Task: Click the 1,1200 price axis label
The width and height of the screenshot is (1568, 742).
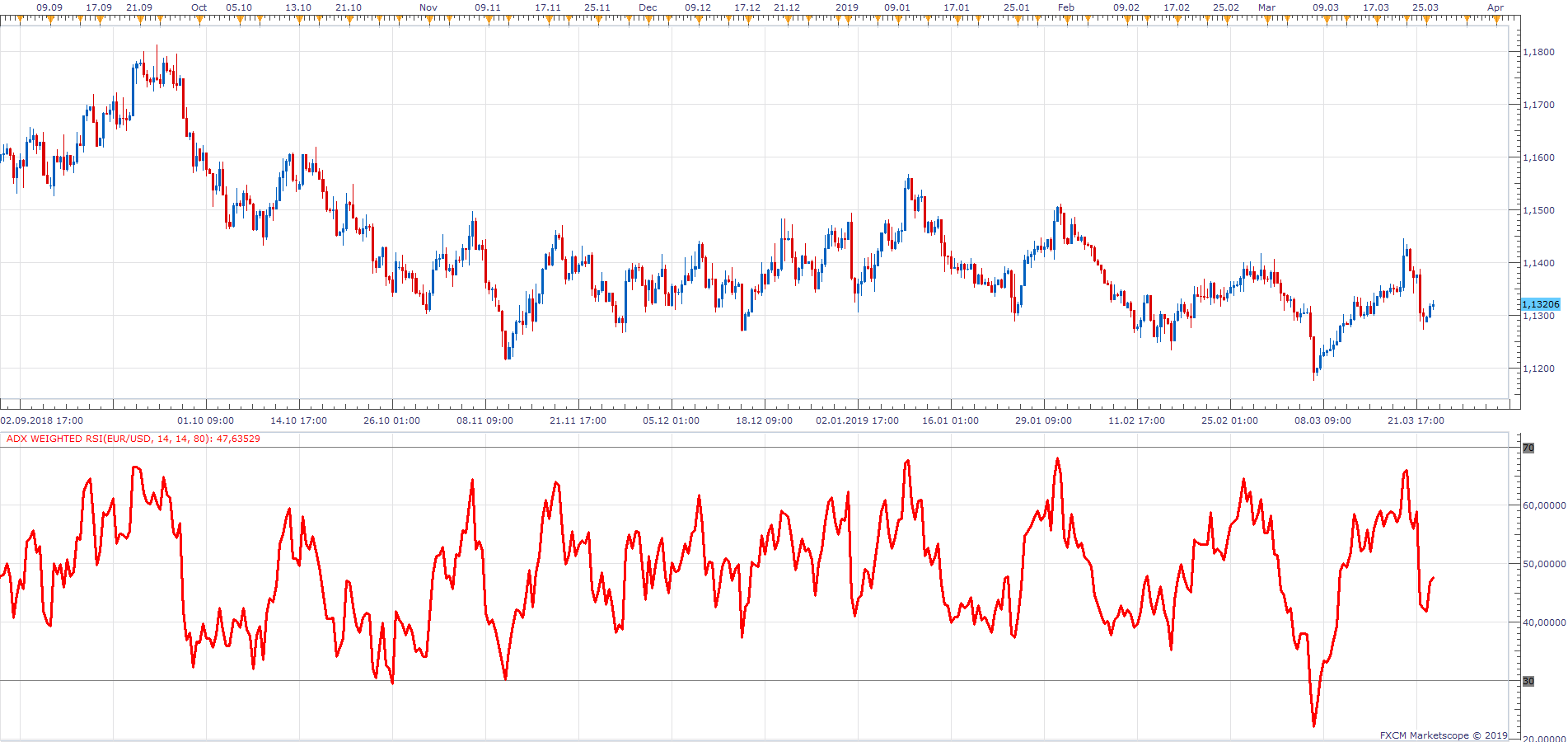Action: pyautogui.click(x=1539, y=369)
